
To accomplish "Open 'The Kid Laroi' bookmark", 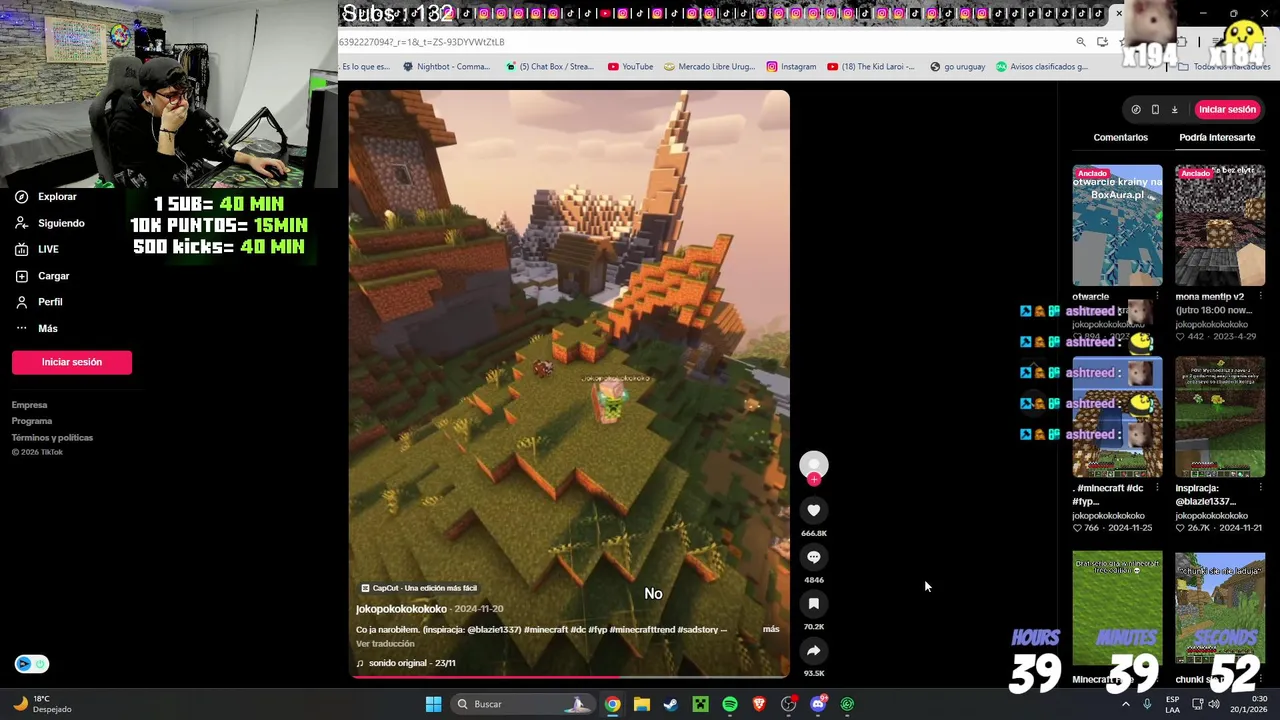I will click(870, 66).
